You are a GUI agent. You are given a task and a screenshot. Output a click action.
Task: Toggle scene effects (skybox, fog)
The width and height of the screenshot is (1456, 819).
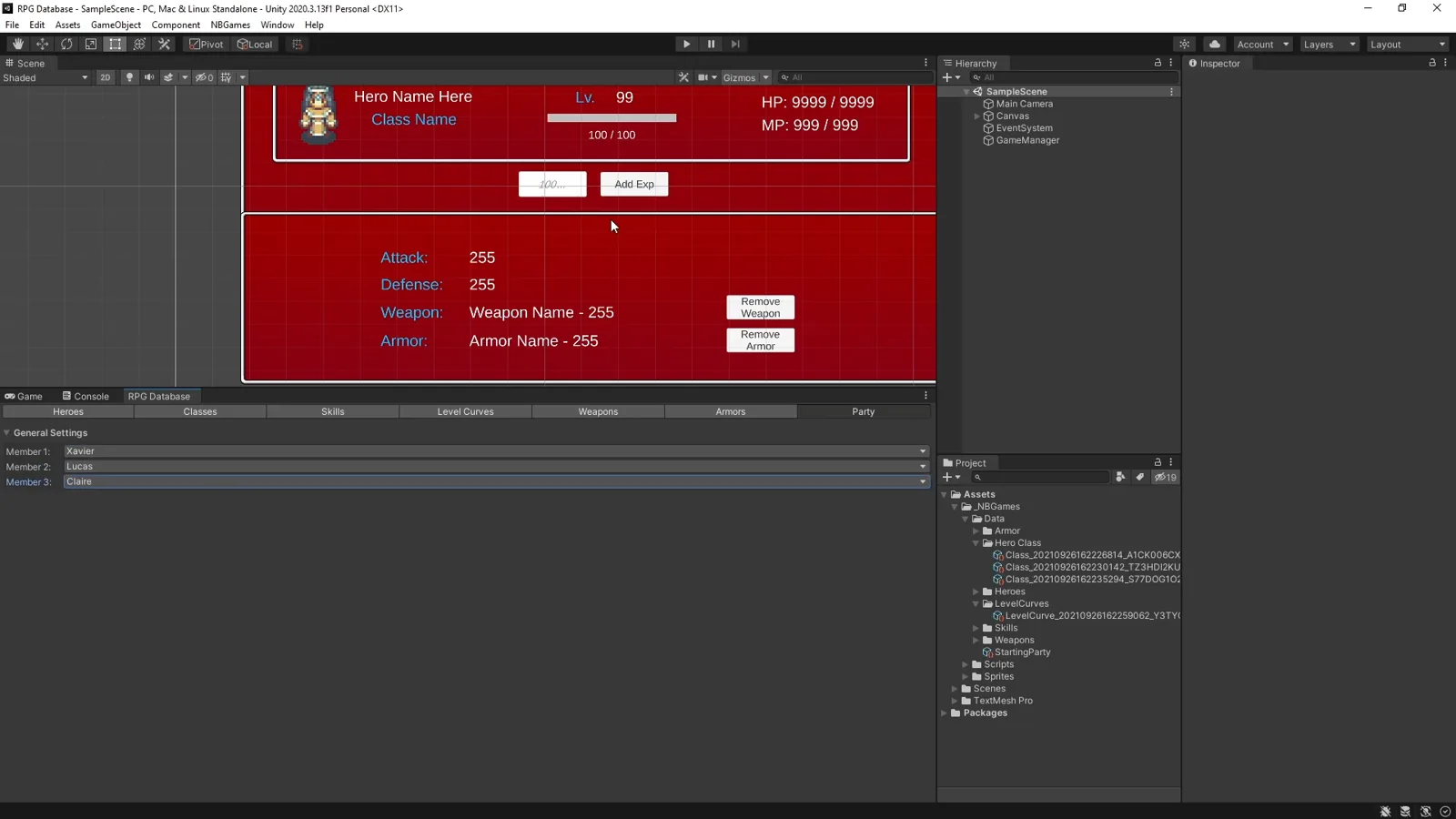point(168,77)
